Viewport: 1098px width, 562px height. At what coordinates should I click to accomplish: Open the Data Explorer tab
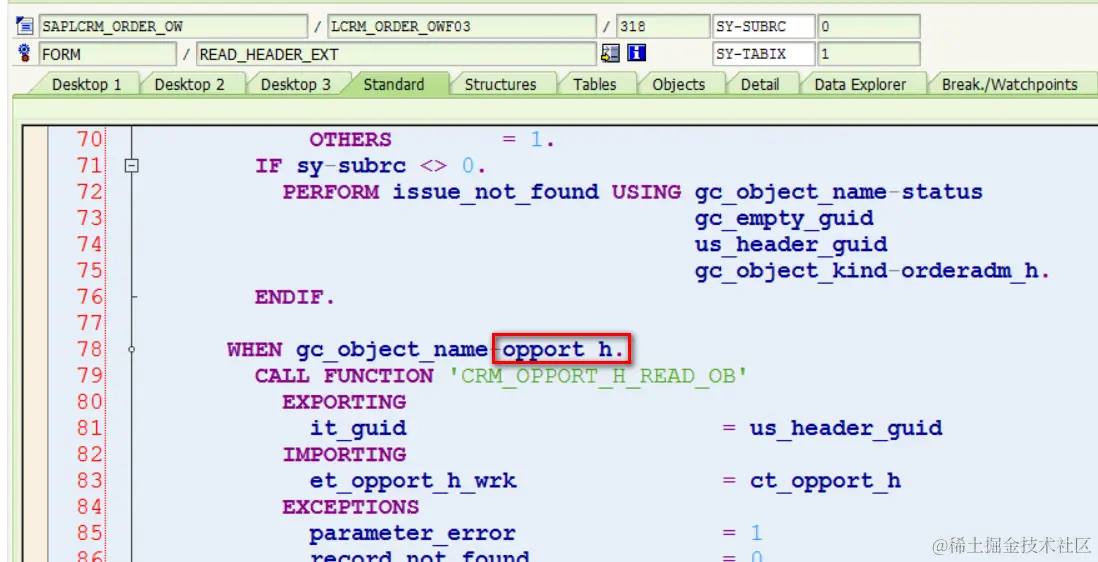(x=860, y=85)
